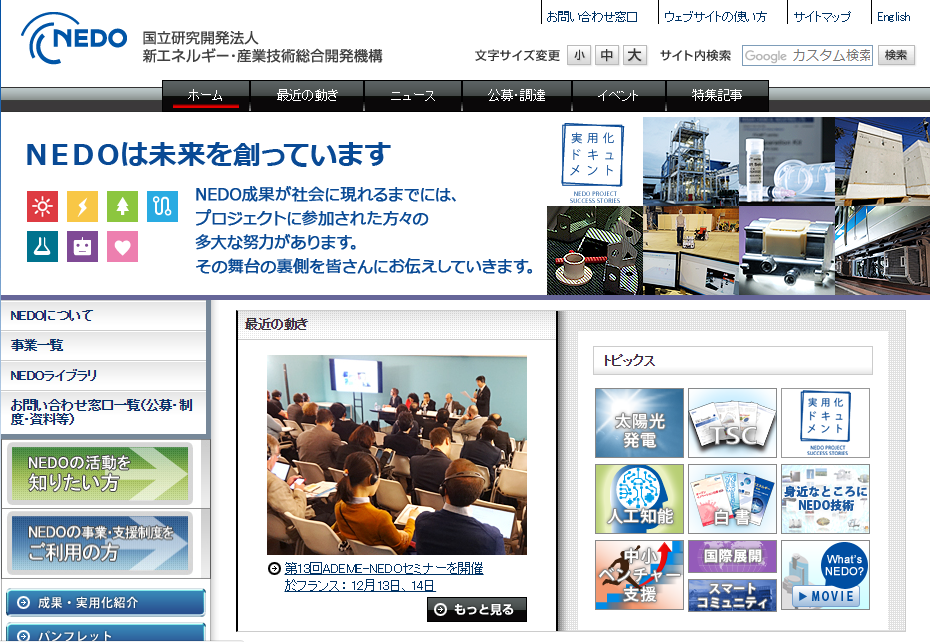Set font size to 大
Screen dimensions: 930x642
click(x=635, y=56)
